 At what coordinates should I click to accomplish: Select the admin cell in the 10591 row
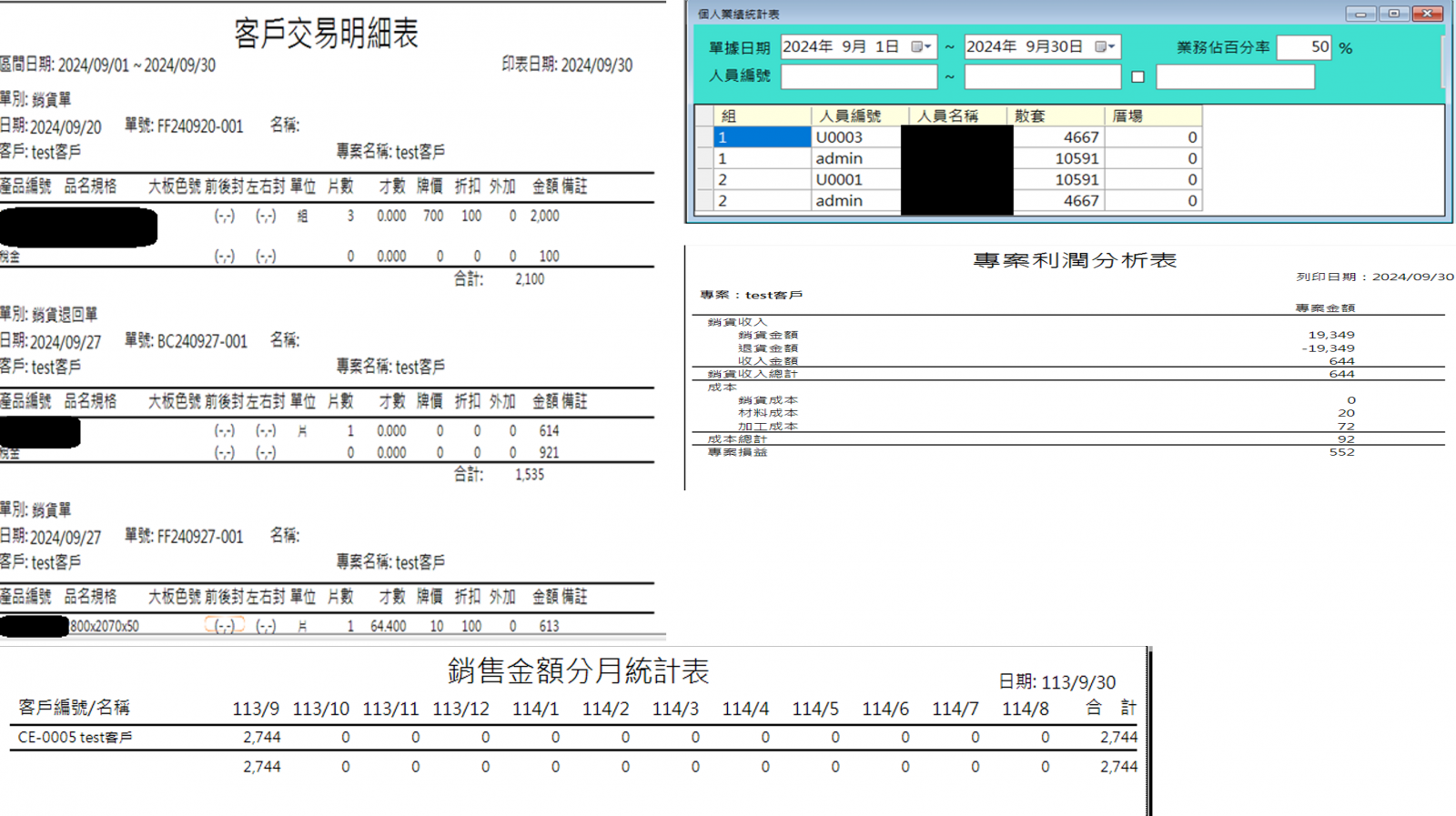tap(855, 158)
